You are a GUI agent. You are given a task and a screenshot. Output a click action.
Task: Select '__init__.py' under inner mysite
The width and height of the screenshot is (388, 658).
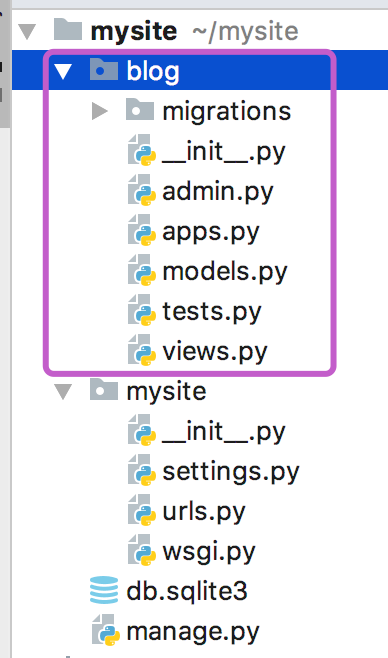pyautogui.click(x=224, y=432)
